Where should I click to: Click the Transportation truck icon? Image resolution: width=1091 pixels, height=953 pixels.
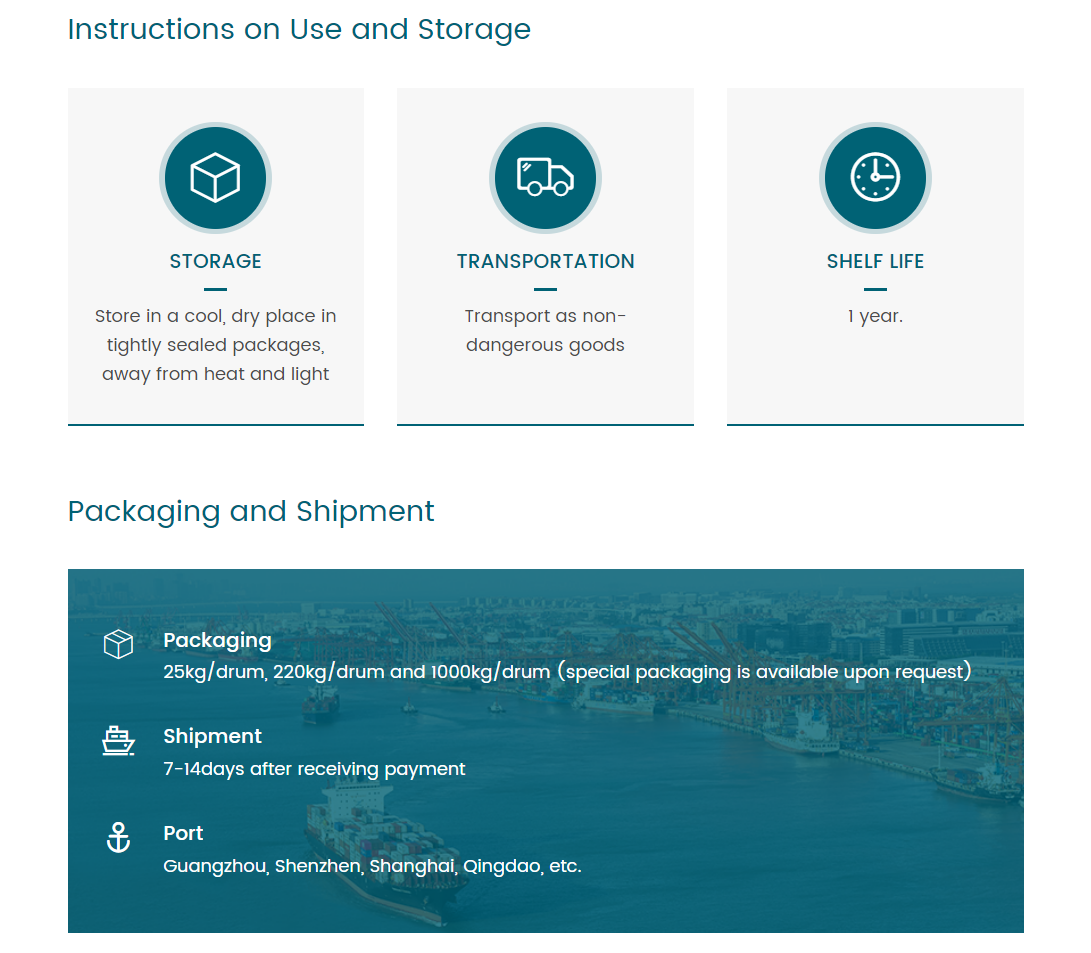(x=545, y=178)
